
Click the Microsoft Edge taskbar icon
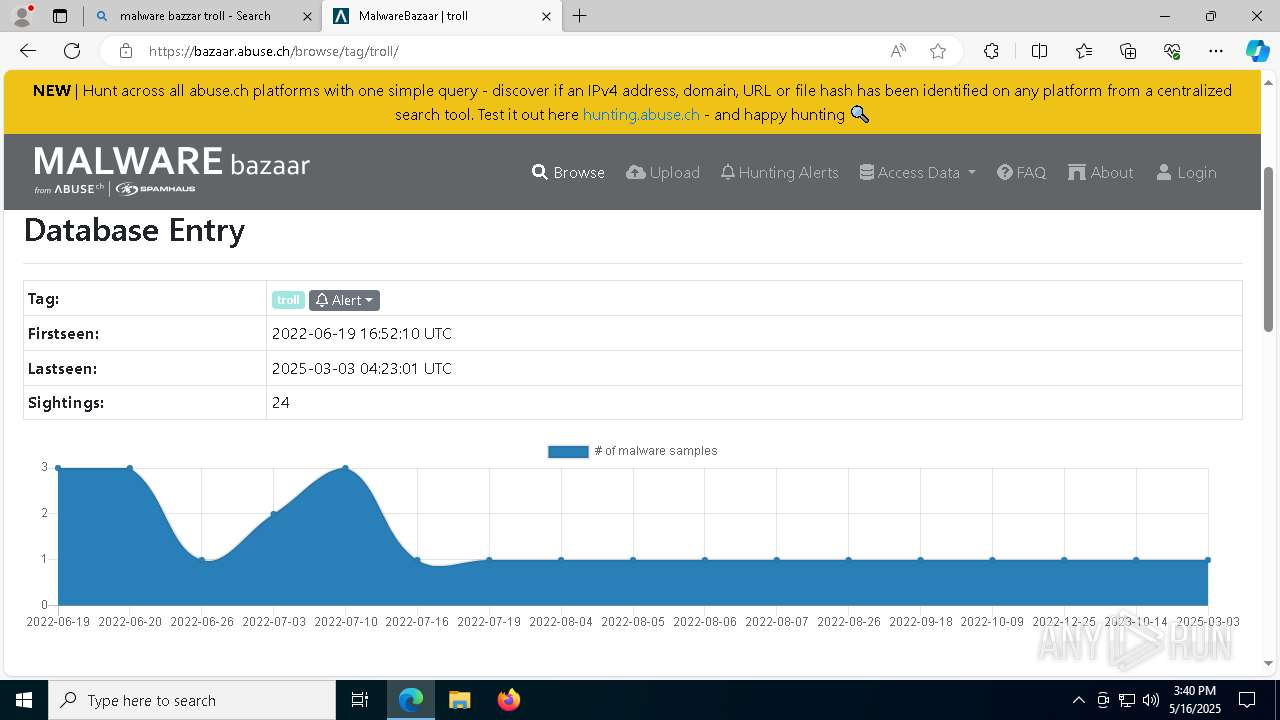(x=411, y=700)
